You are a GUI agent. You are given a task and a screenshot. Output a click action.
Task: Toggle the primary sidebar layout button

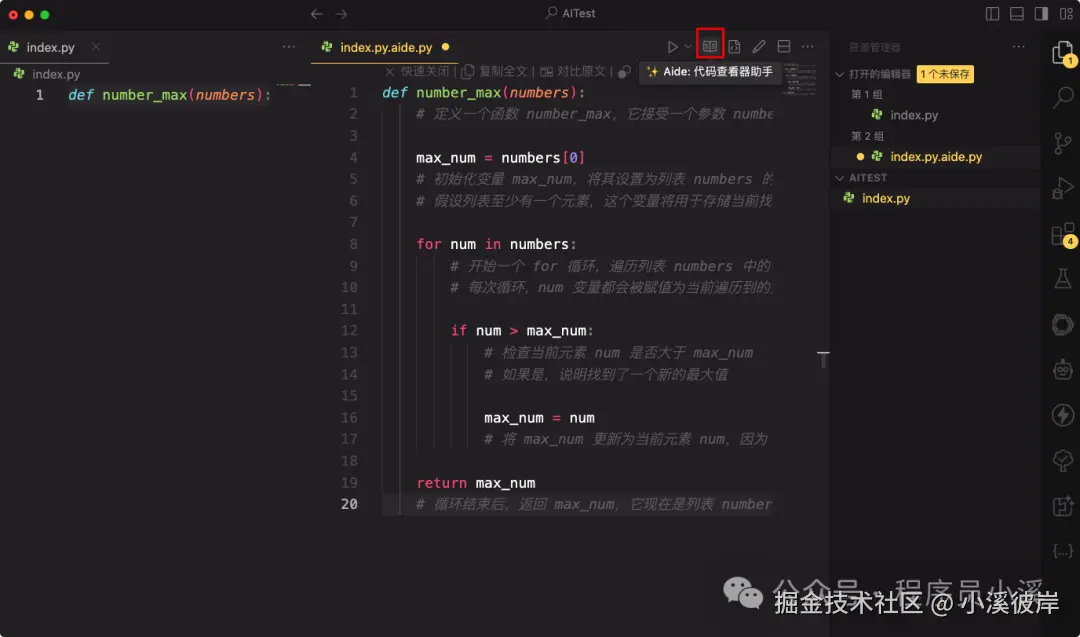click(992, 13)
